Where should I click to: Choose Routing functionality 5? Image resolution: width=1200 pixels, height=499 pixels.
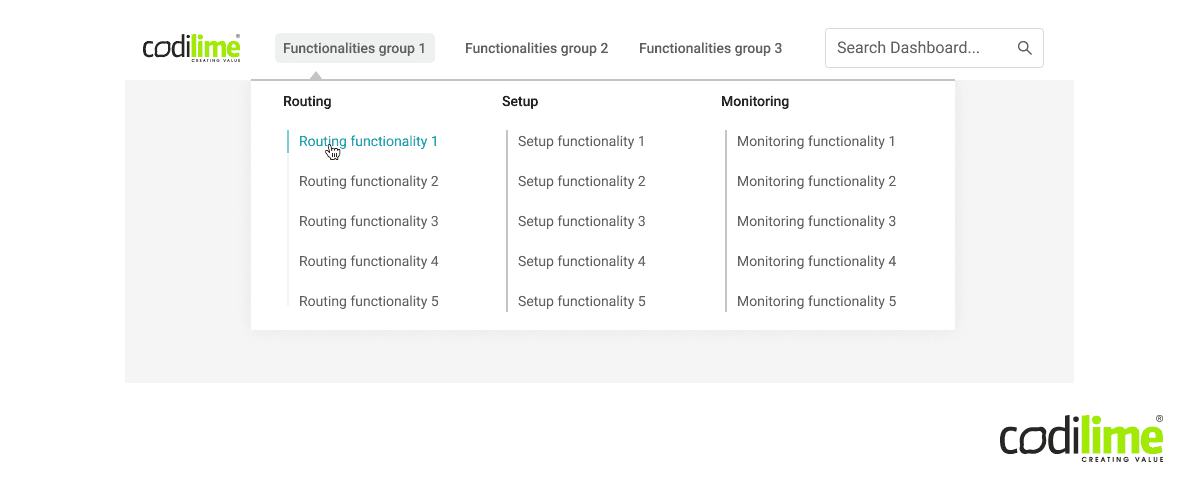(x=368, y=302)
